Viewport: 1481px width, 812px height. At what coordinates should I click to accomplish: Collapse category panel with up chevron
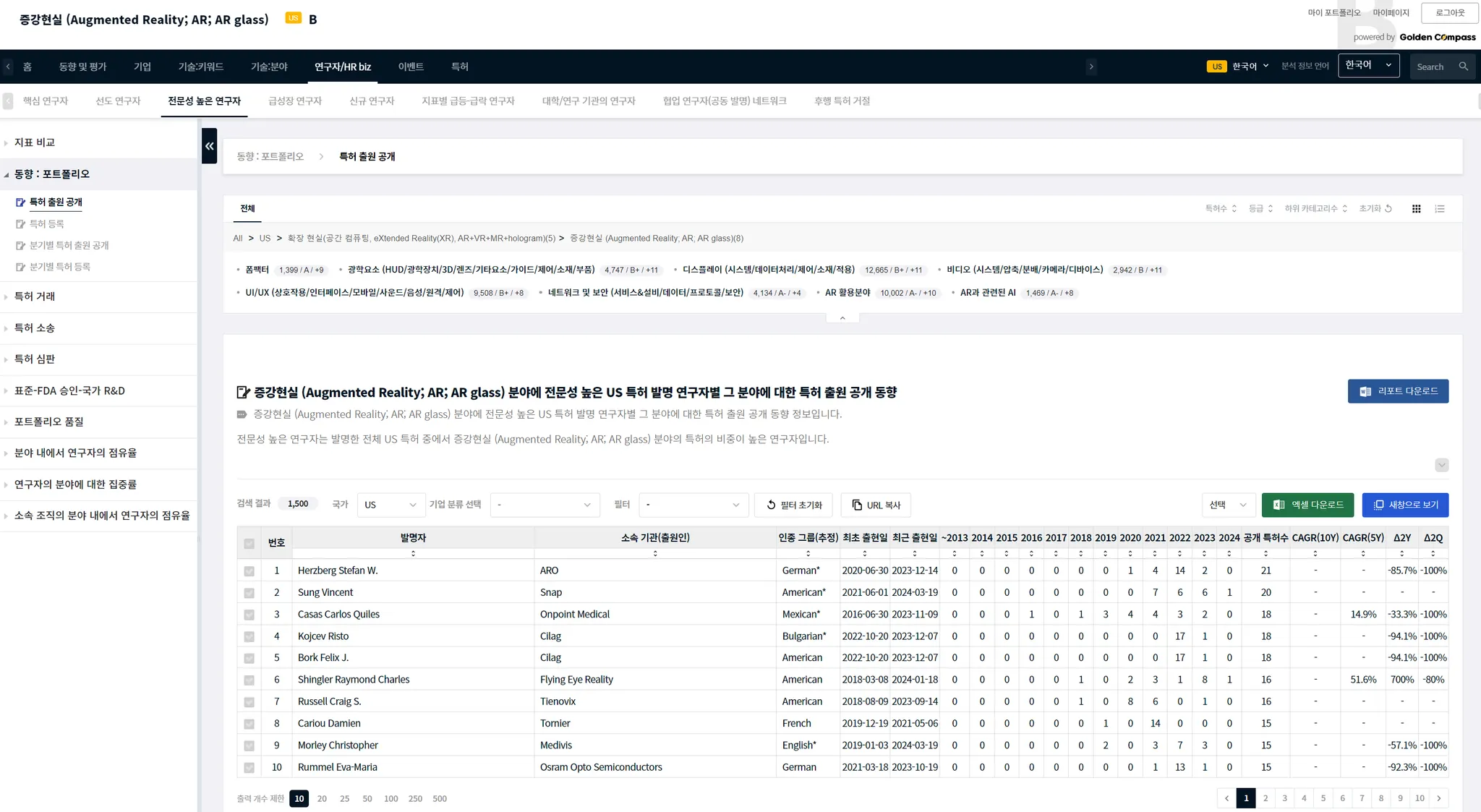click(x=842, y=318)
